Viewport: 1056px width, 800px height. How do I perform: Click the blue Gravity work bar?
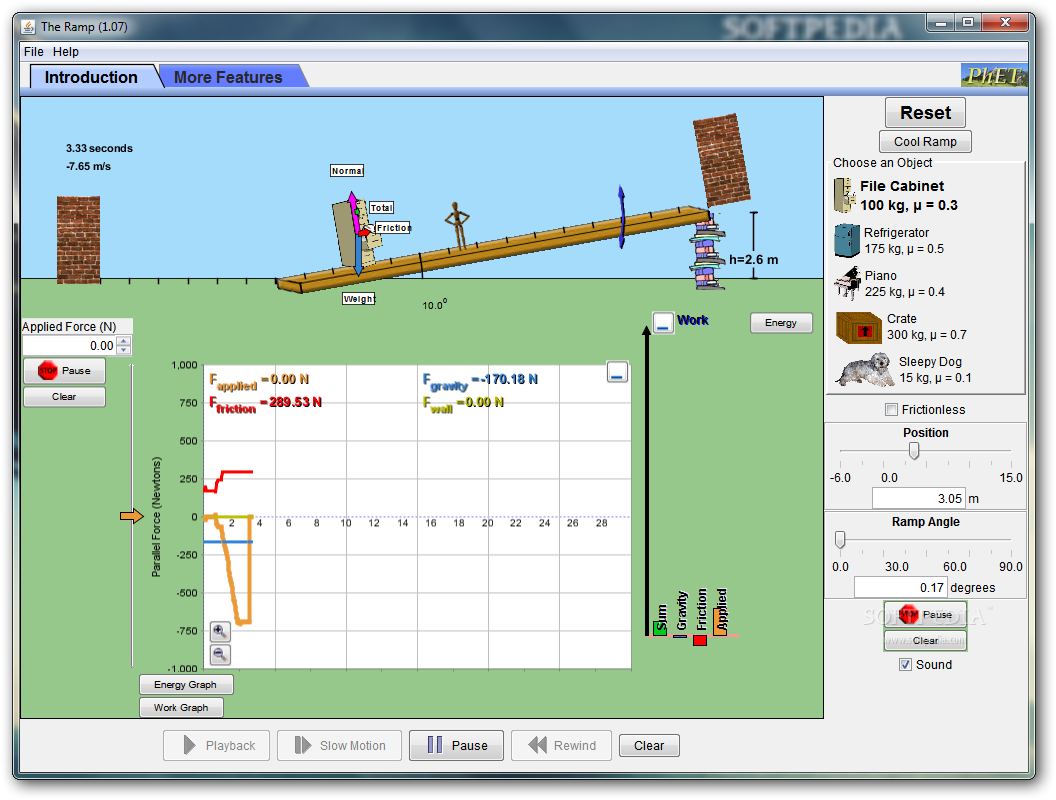coord(680,636)
